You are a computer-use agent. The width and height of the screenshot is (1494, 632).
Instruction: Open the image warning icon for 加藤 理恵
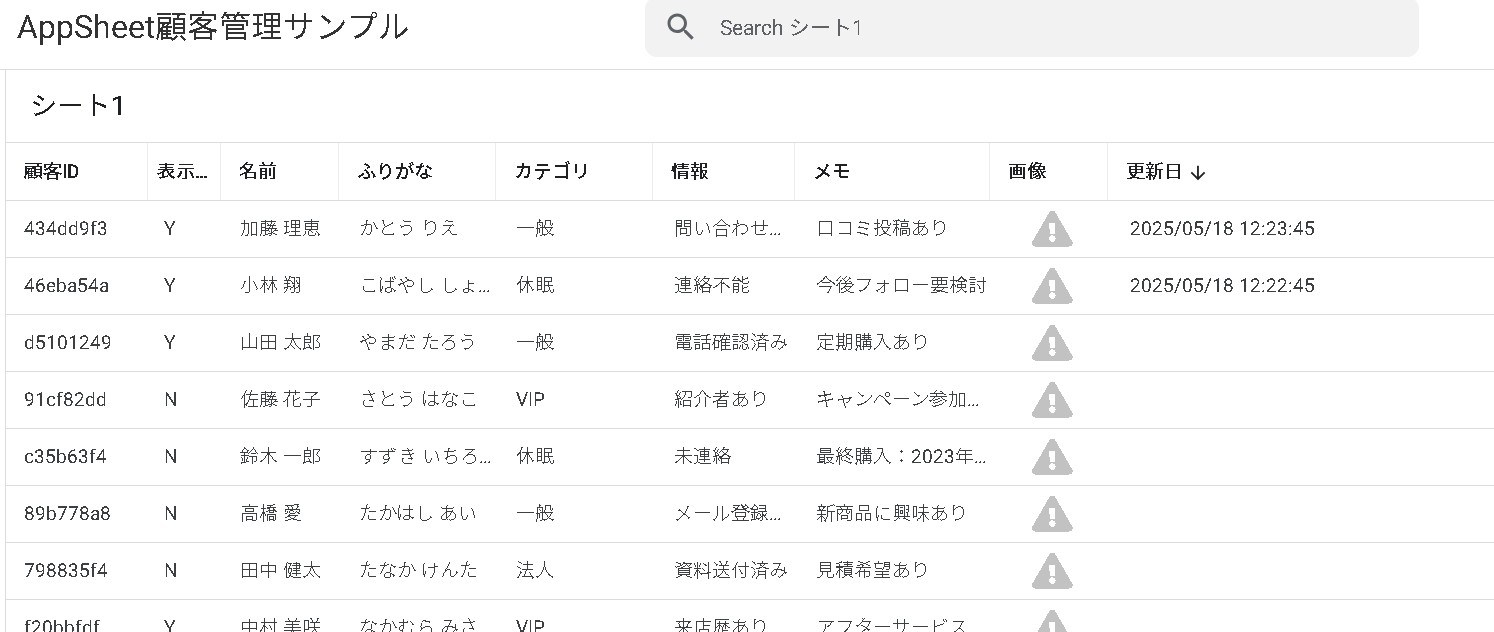pos(1051,230)
